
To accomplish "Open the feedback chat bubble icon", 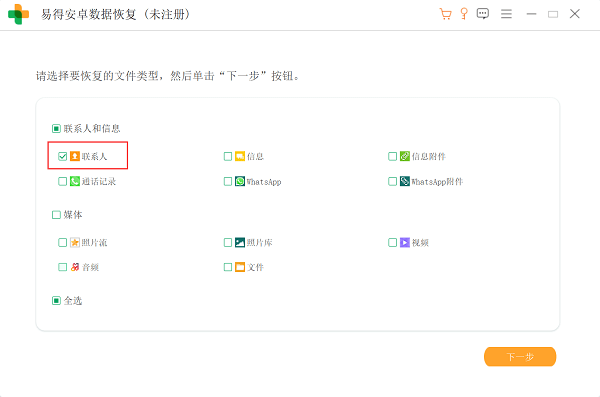I will 483,14.
